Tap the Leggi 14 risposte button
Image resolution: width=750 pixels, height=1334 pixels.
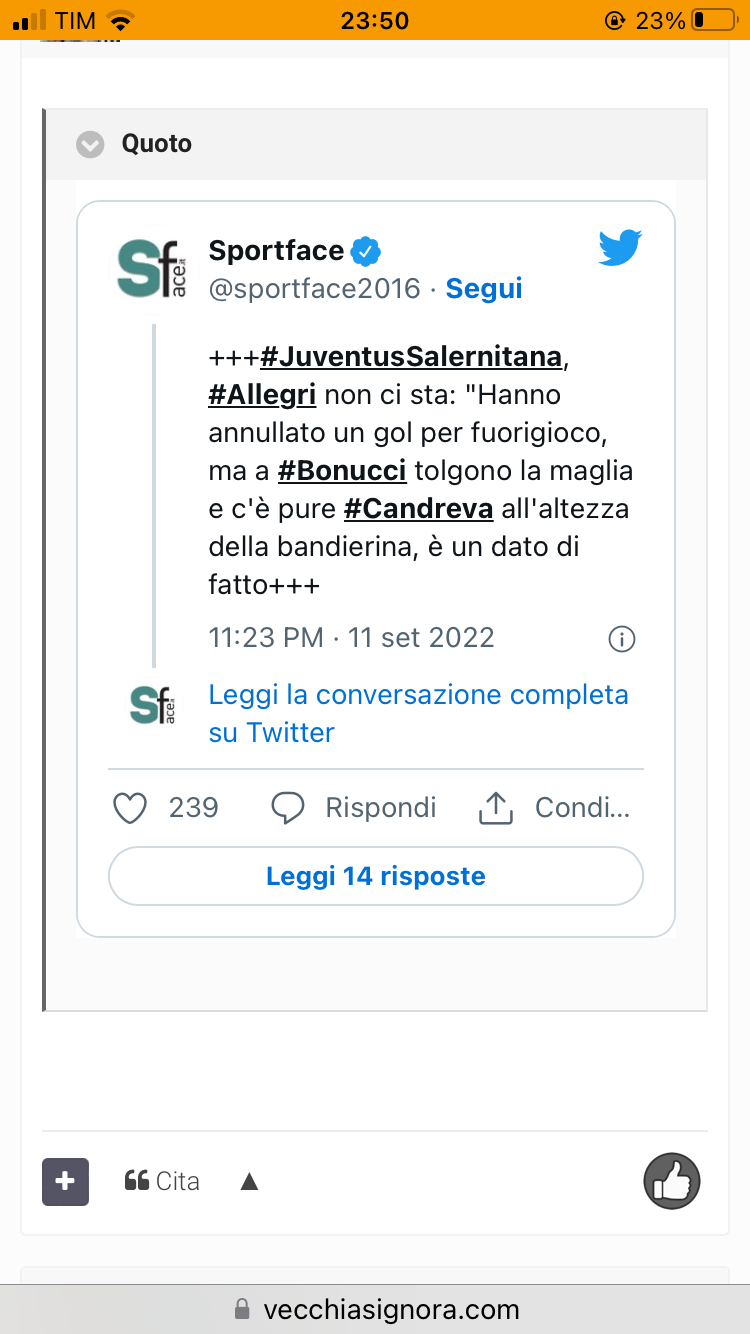[x=376, y=877]
